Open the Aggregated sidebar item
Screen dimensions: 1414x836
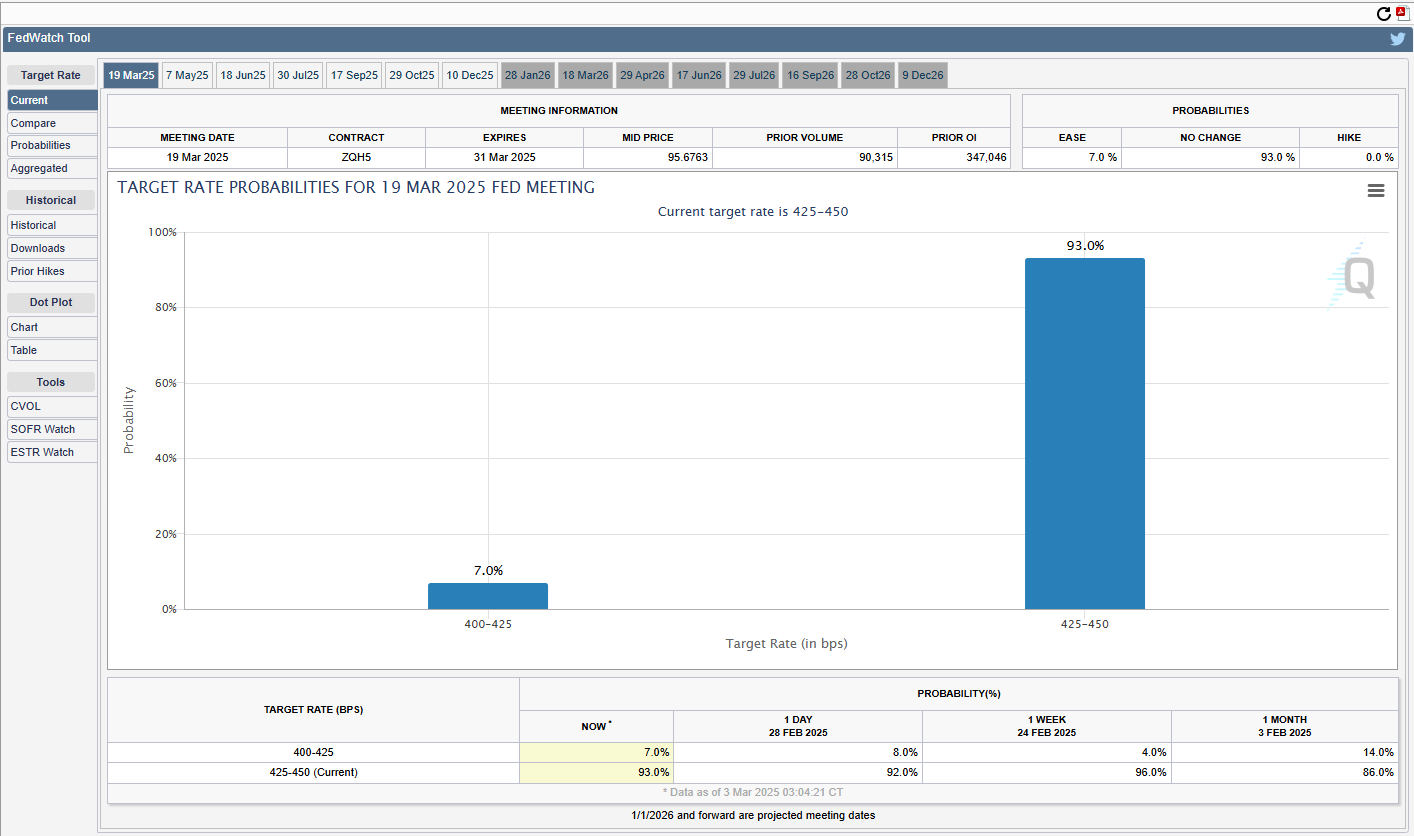52,168
